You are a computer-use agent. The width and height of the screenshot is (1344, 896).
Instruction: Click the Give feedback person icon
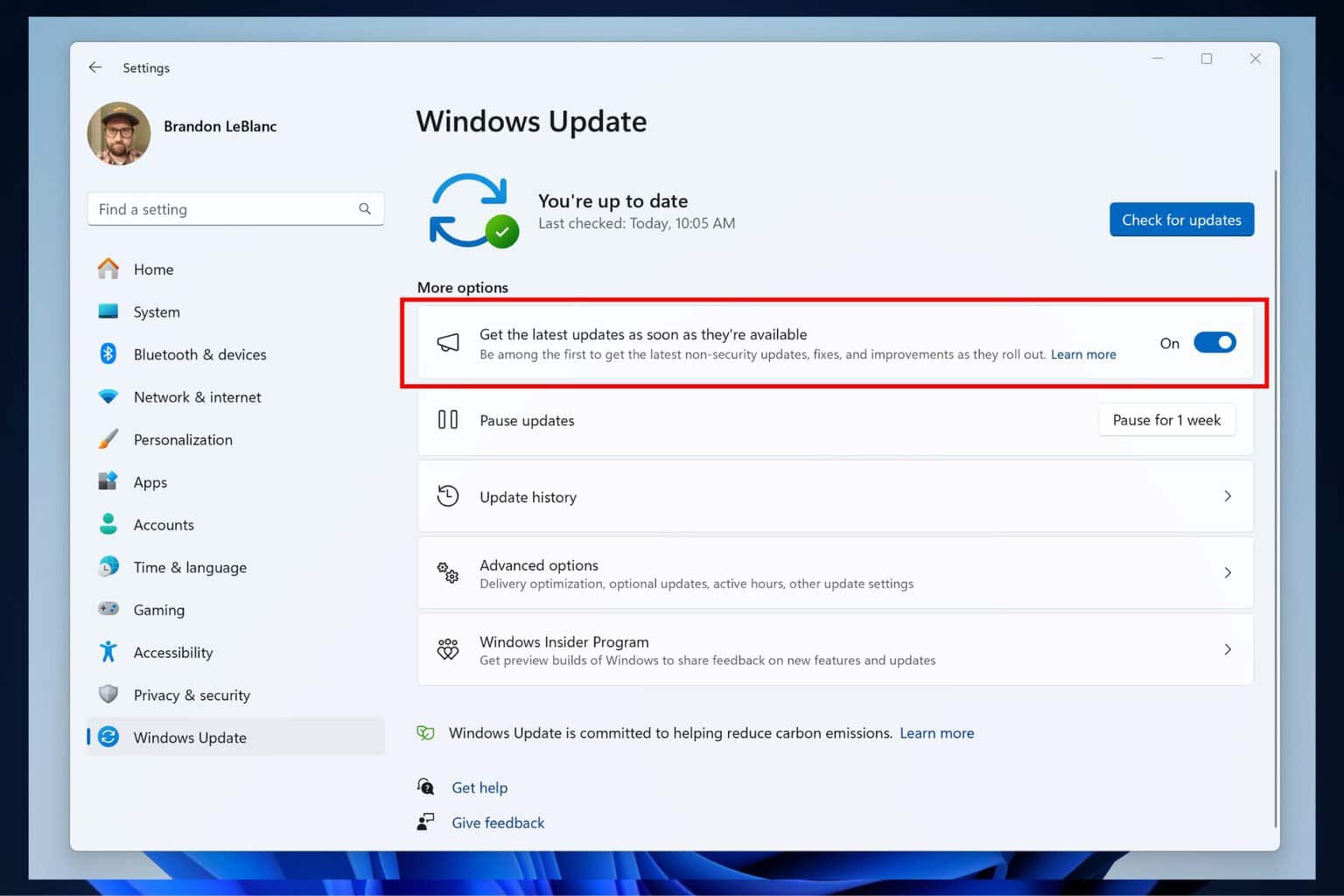(x=426, y=822)
